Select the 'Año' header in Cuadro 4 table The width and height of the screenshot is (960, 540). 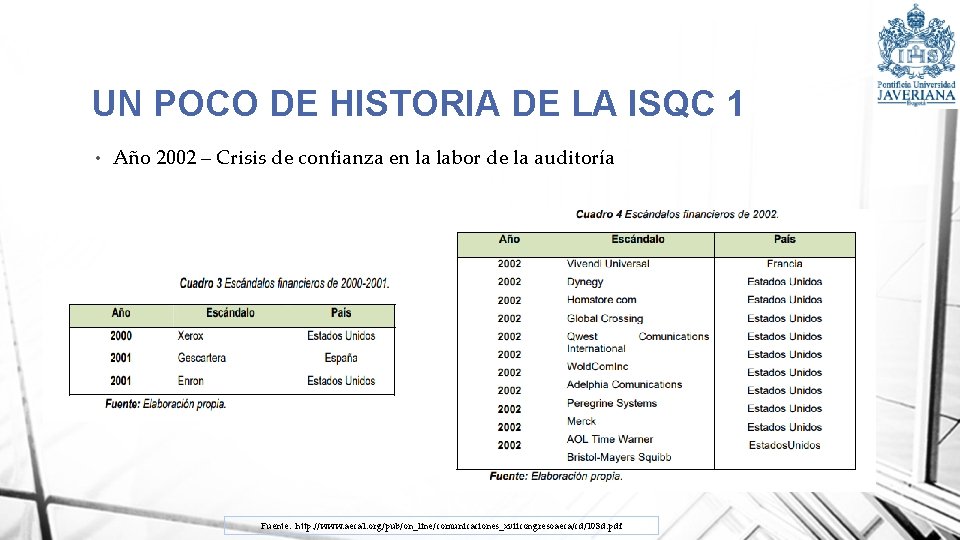pyautogui.click(x=509, y=239)
